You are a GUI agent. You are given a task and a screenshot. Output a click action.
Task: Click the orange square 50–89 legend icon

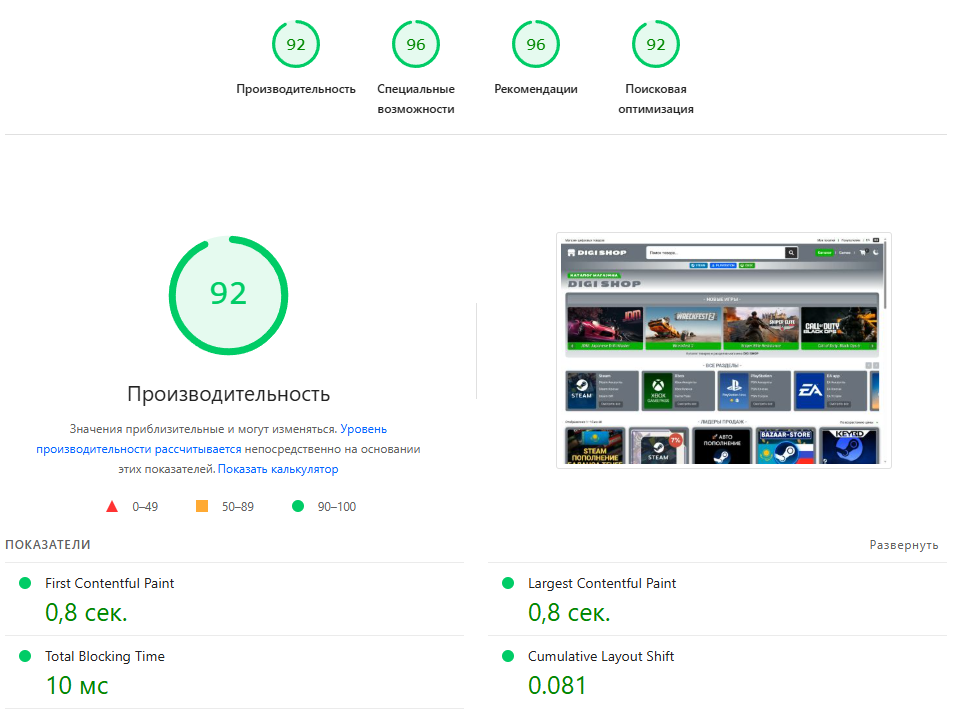(x=202, y=507)
